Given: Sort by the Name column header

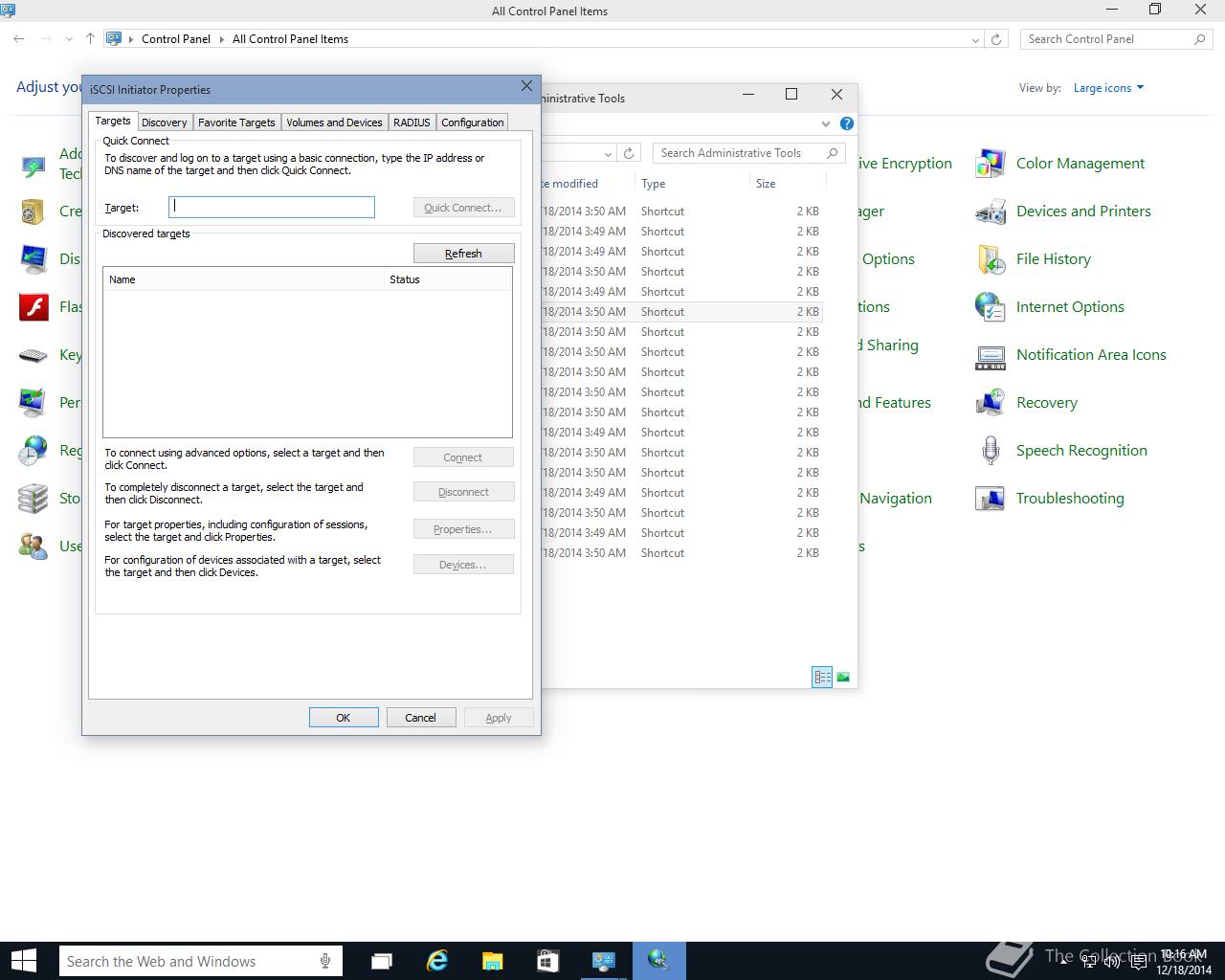Looking at the screenshot, I should (x=243, y=279).
